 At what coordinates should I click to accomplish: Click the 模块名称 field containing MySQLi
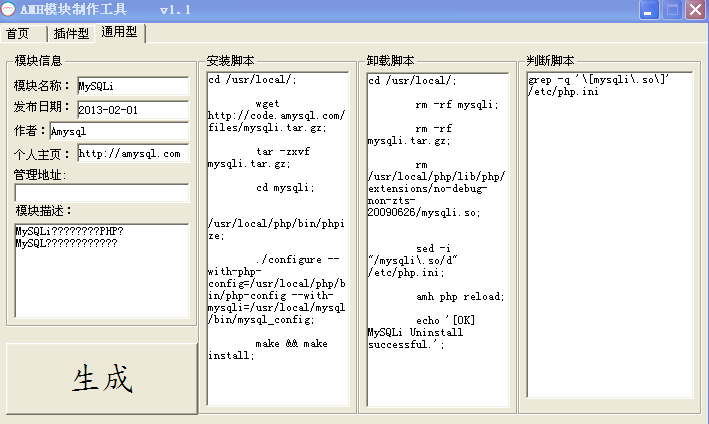pos(132,86)
